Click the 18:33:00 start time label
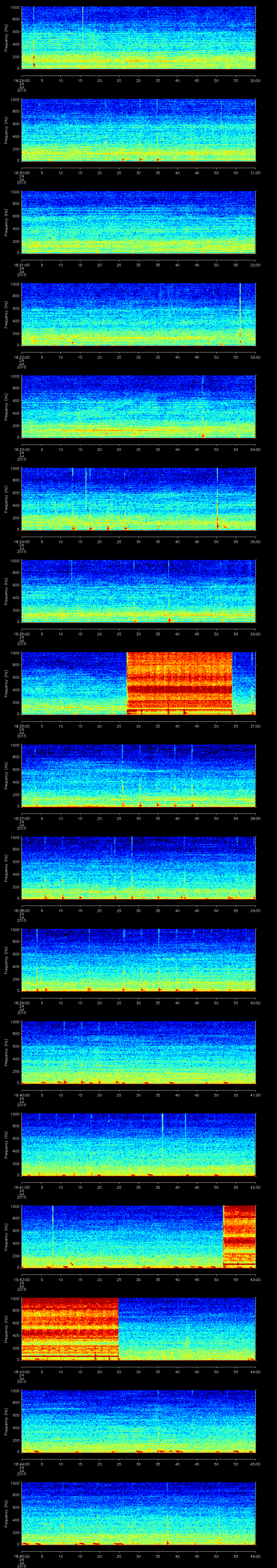Viewport: 277px width, 1568px height. tap(21, 449)
